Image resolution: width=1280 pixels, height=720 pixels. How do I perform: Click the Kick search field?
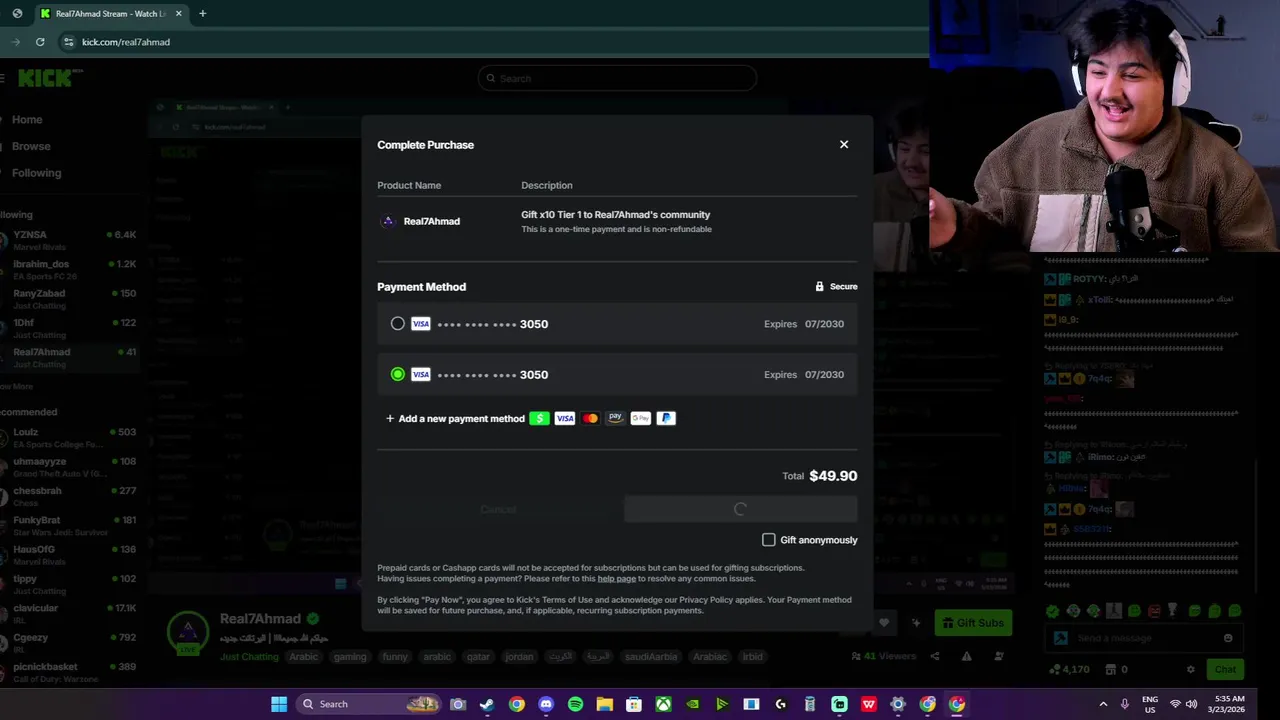[x=617, y=78]
